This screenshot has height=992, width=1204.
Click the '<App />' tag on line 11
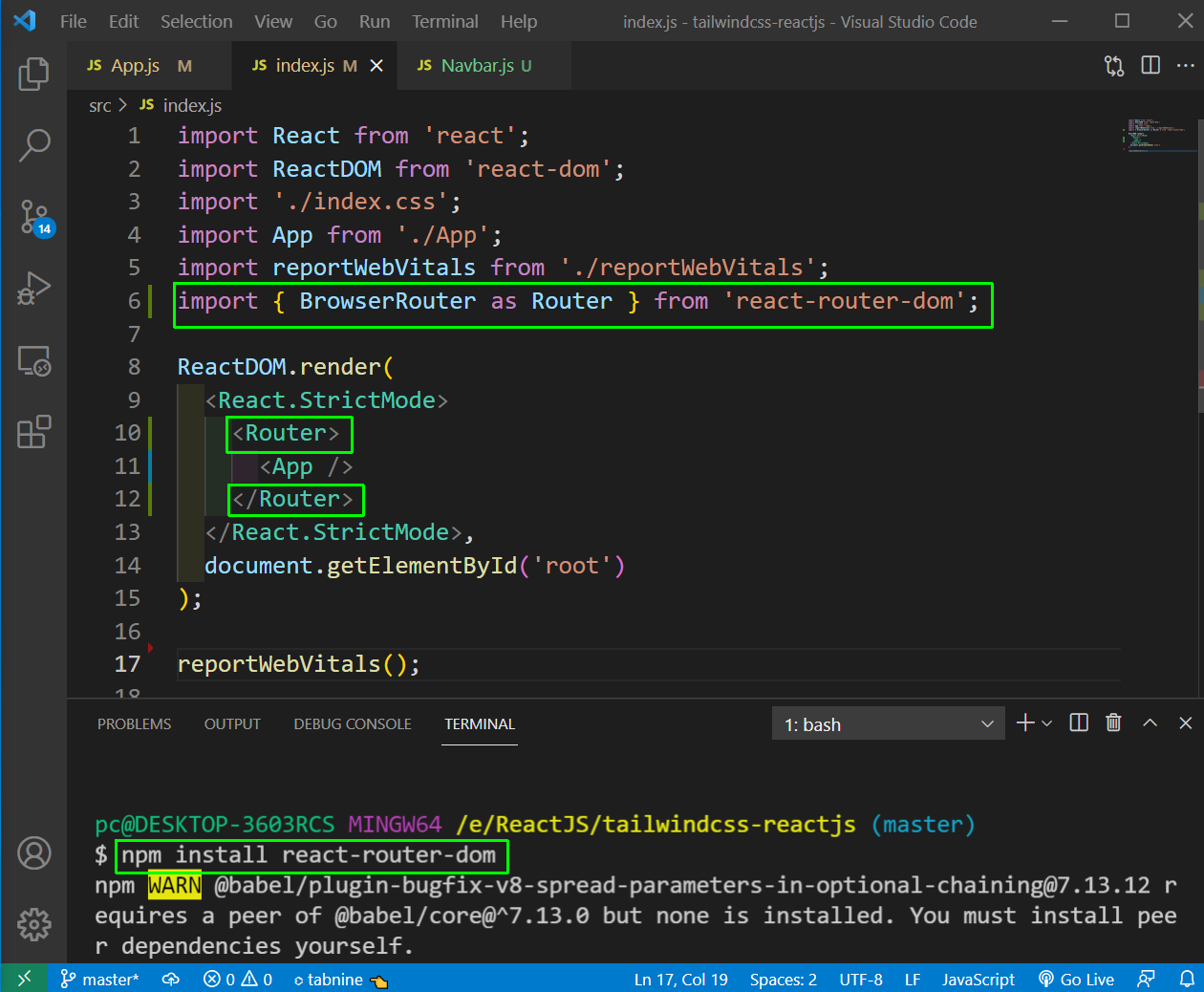(x=306, y=466)
